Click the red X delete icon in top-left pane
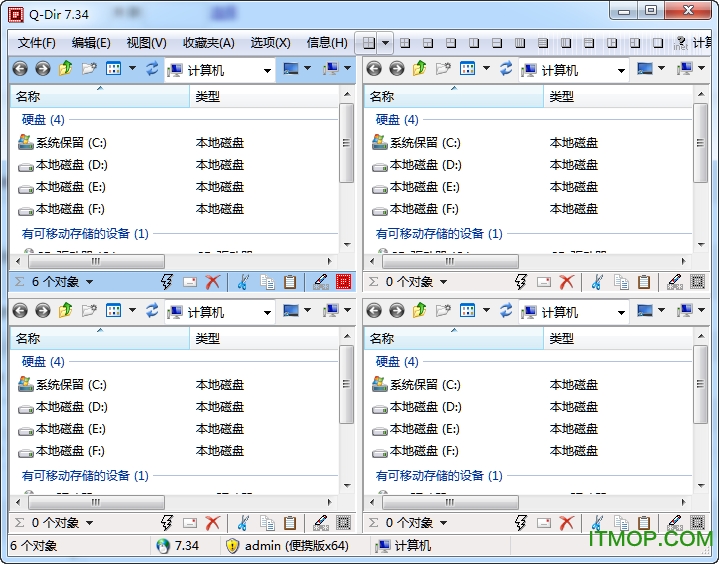 point(212,282)
